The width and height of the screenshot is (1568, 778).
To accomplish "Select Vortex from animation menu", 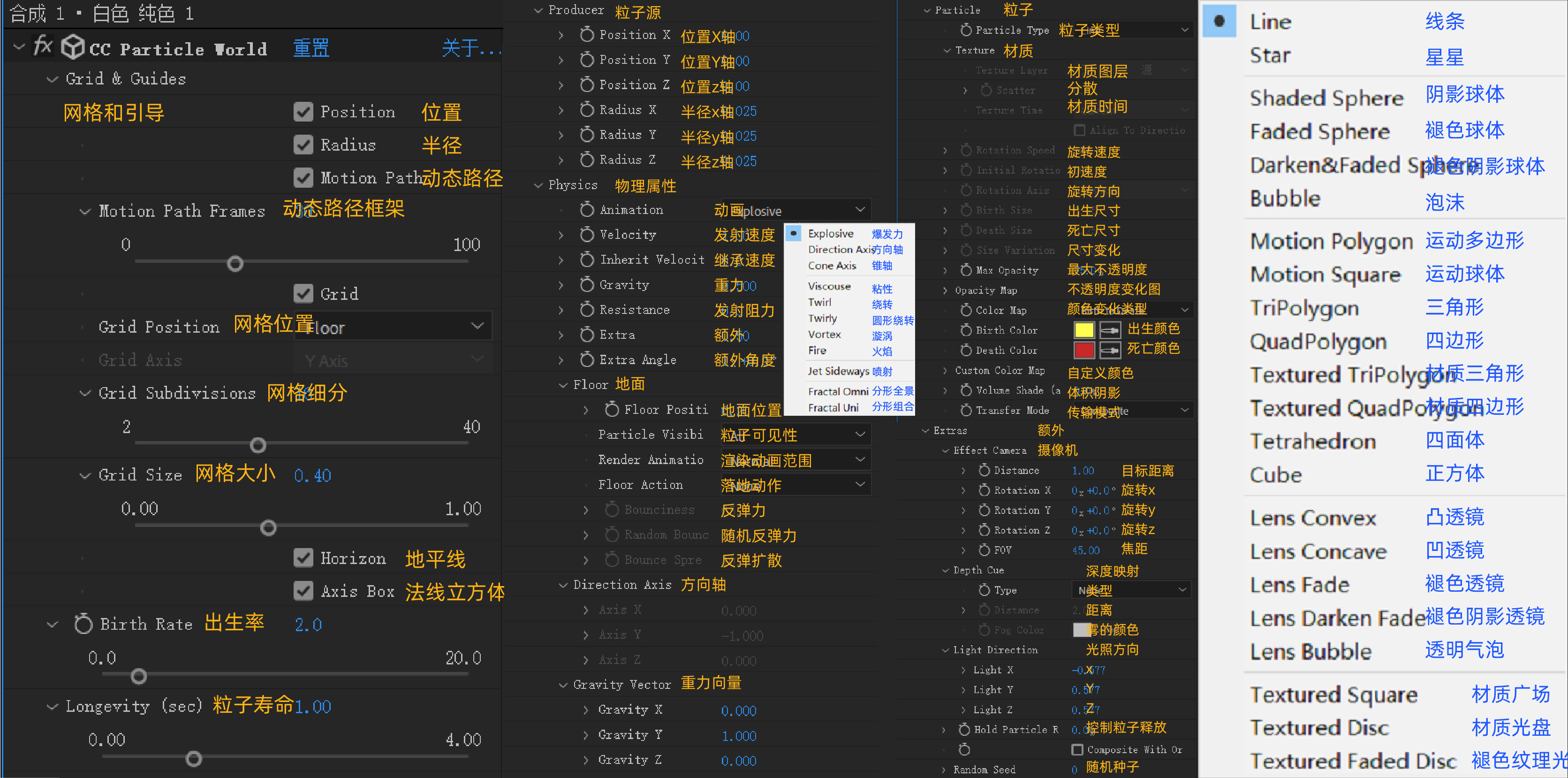I will coord(824,335).
